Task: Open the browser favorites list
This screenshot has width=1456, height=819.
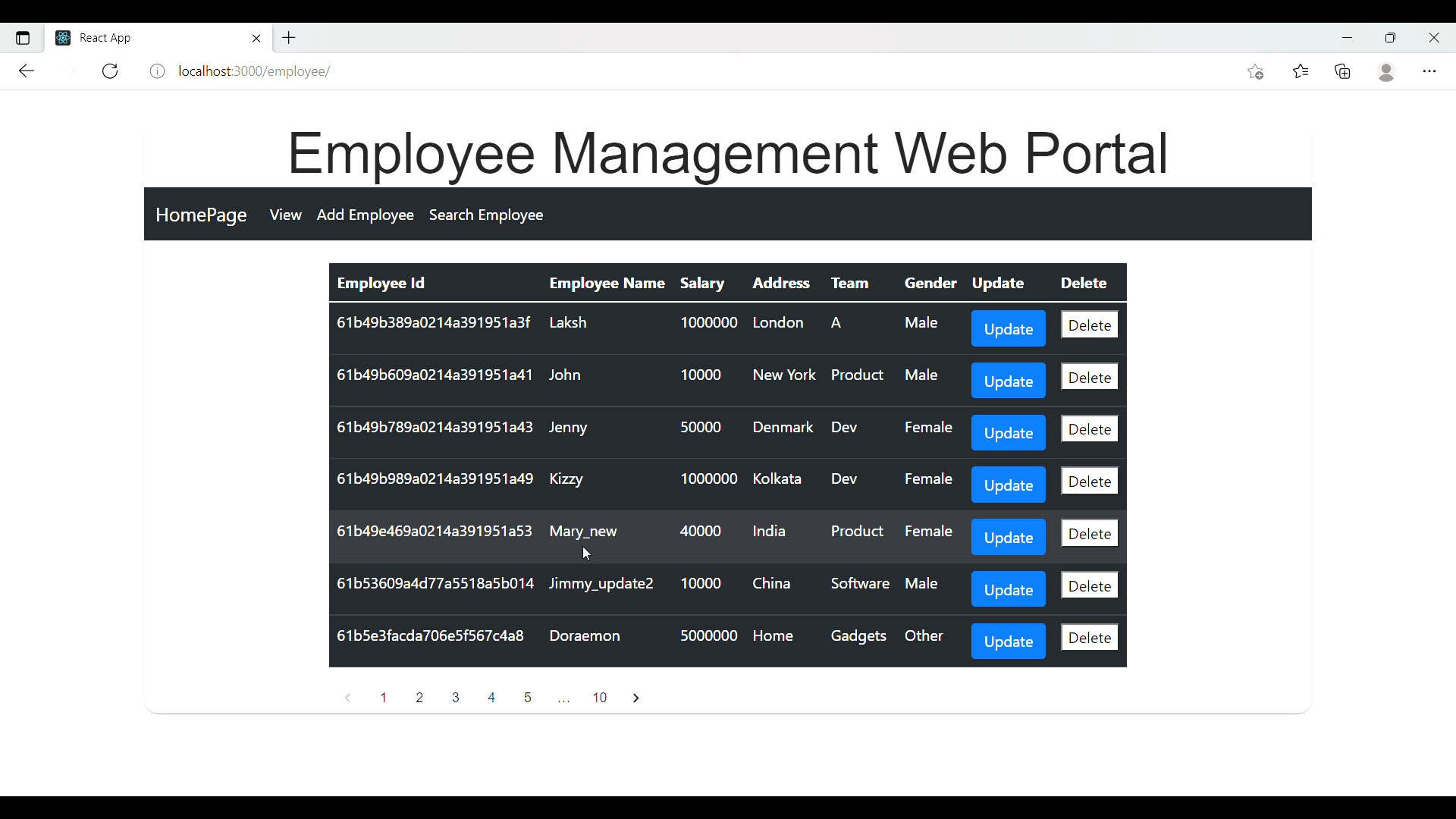Action: pos(1301,71)
